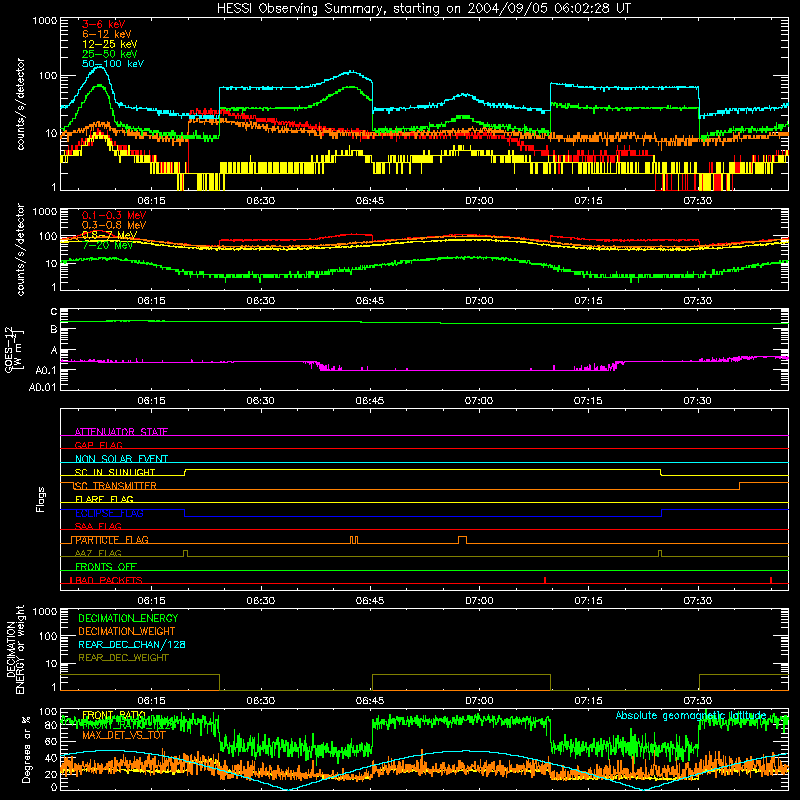Click the 06:30 tick label under decimation plot
The image size is (800, 800).
pyautogui.click(x=260, y=701)
